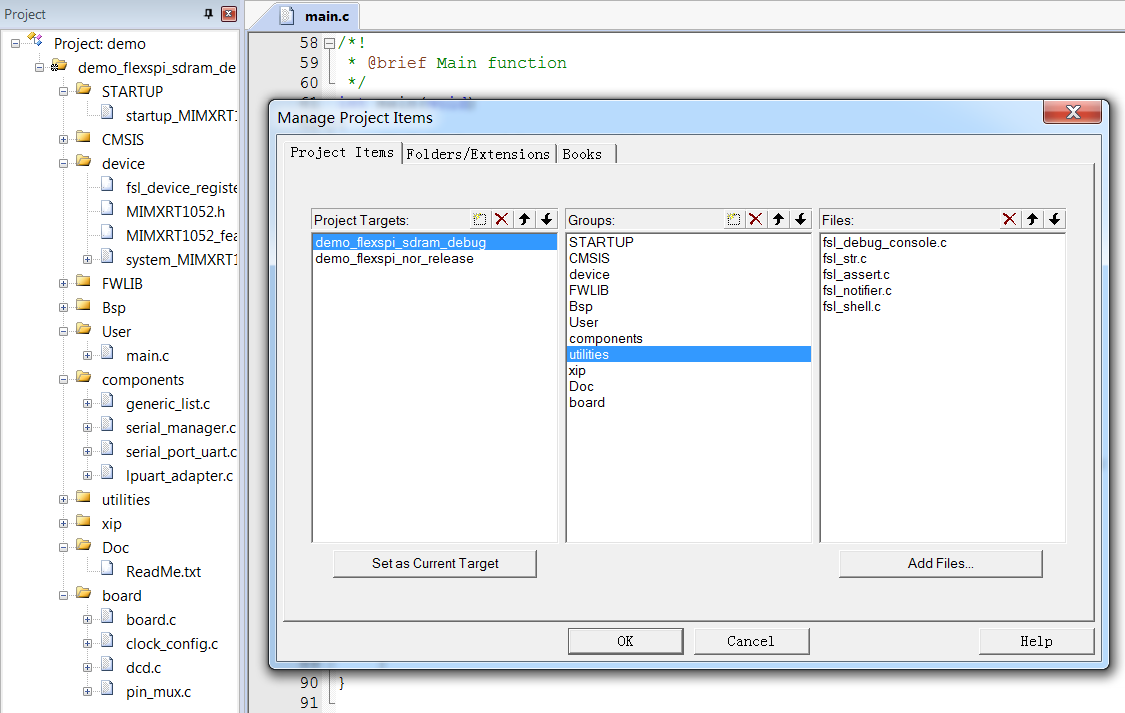Delete selected group icon
Screen dimensions: 1125x713
(x=756, y=219)
